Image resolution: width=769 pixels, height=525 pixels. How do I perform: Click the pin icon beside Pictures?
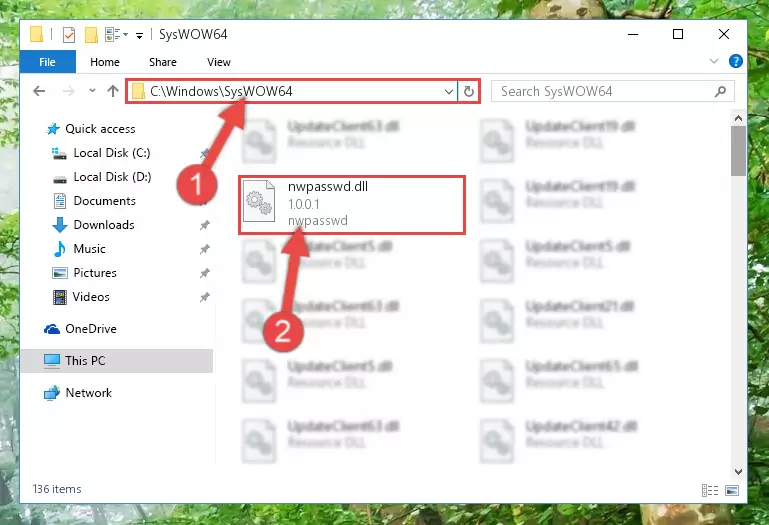[x=205, y=273]
